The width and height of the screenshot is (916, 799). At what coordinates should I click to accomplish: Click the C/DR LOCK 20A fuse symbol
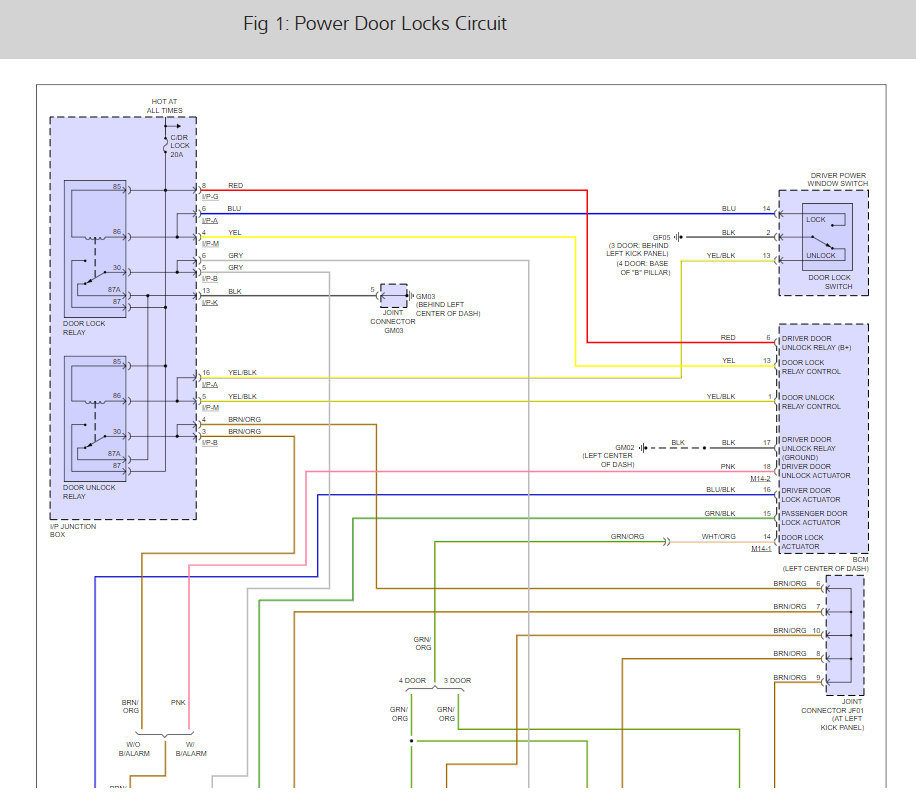pyautogui.click(x=165, y=144)
